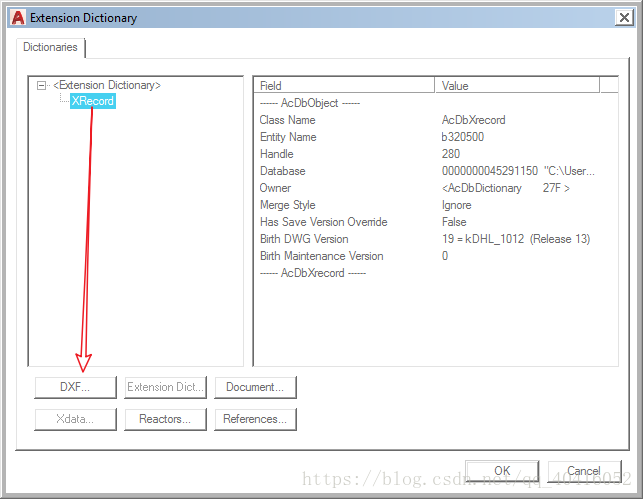Image resolution: width=643 pixels, height=499 pixels.
Task: Confirm with the OK button
Action: [502, 471]
